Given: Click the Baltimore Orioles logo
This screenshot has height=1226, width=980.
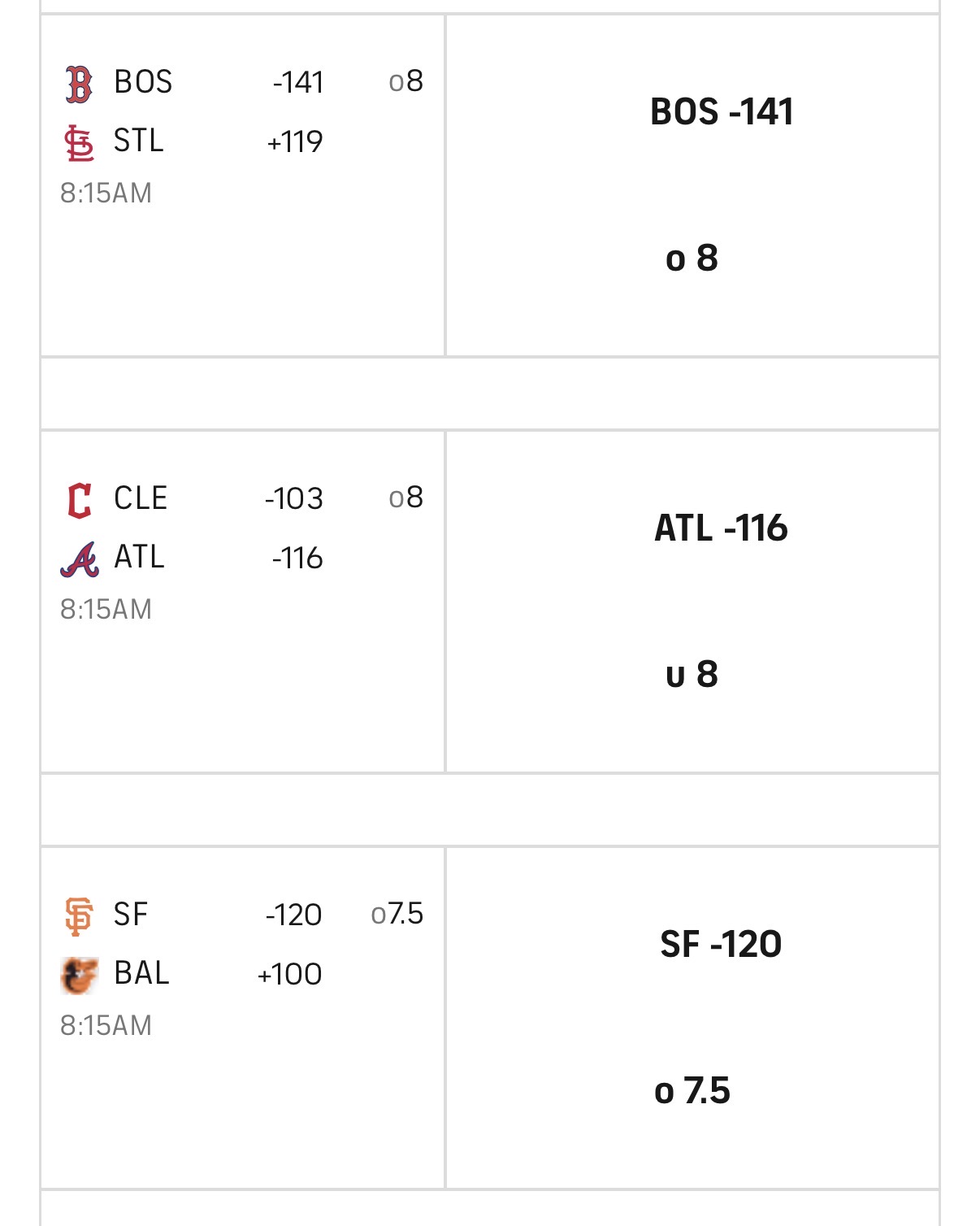Looking at the screenshot, I should click(x=80, y=975).
